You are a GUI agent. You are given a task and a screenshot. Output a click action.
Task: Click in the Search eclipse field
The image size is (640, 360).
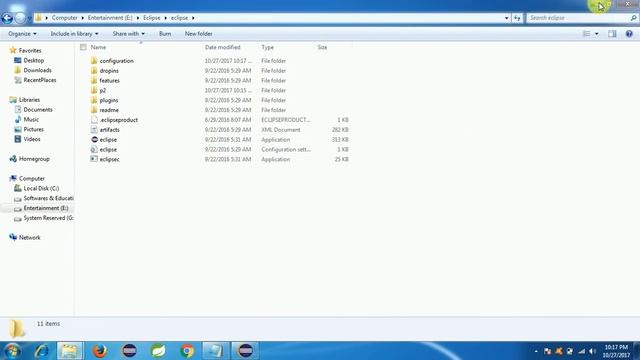click(x=578, y=18)
